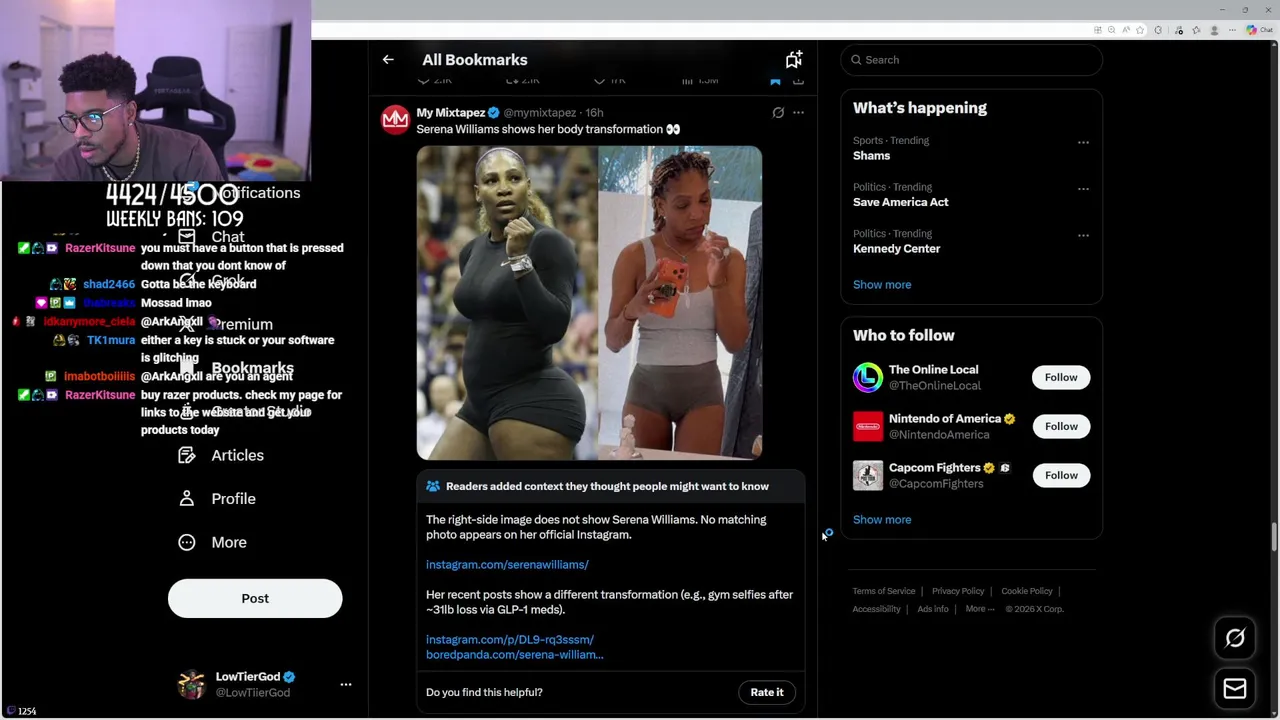
Task: Click the @mymixtapez handle
Action: [540, 113]
